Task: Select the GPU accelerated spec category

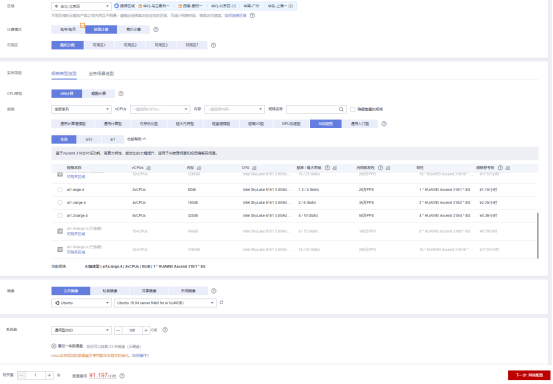Action: 291,124
